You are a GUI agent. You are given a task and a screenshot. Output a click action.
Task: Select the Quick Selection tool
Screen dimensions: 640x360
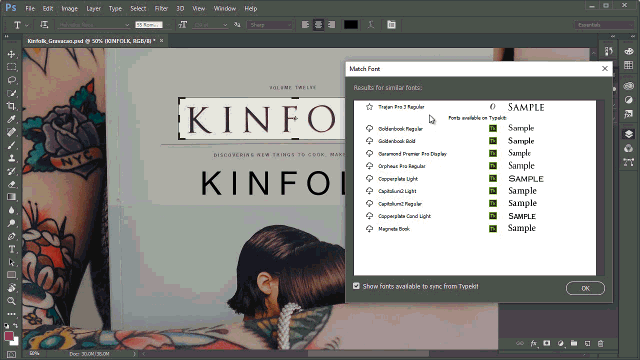pyautogui.click(x=11, y=93)
